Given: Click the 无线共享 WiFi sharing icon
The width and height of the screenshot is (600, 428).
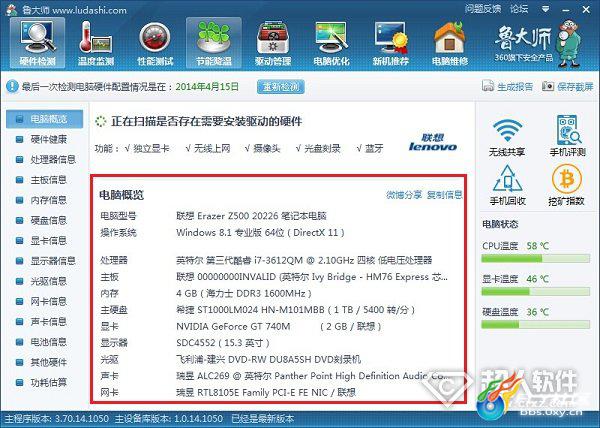Looking at the screenshot, I should [x=507, y=131].
